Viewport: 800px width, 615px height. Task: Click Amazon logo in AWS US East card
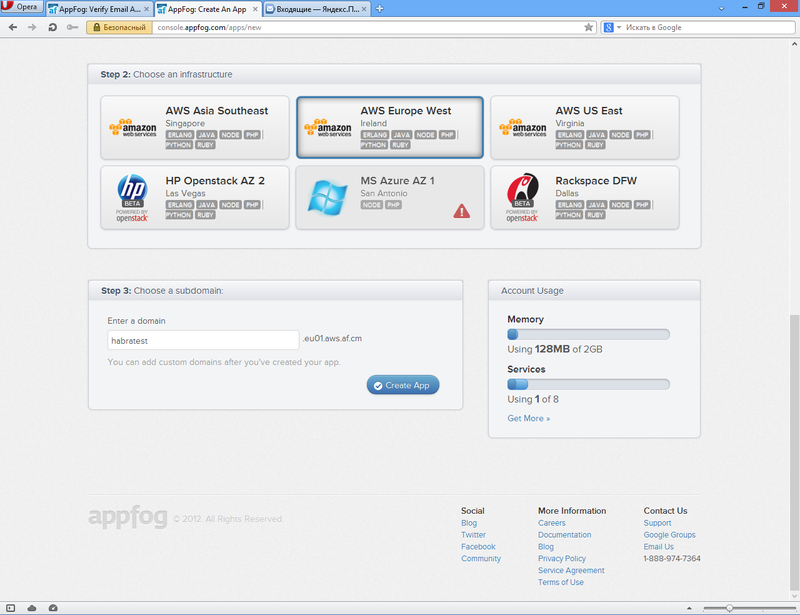coord(522,128)
